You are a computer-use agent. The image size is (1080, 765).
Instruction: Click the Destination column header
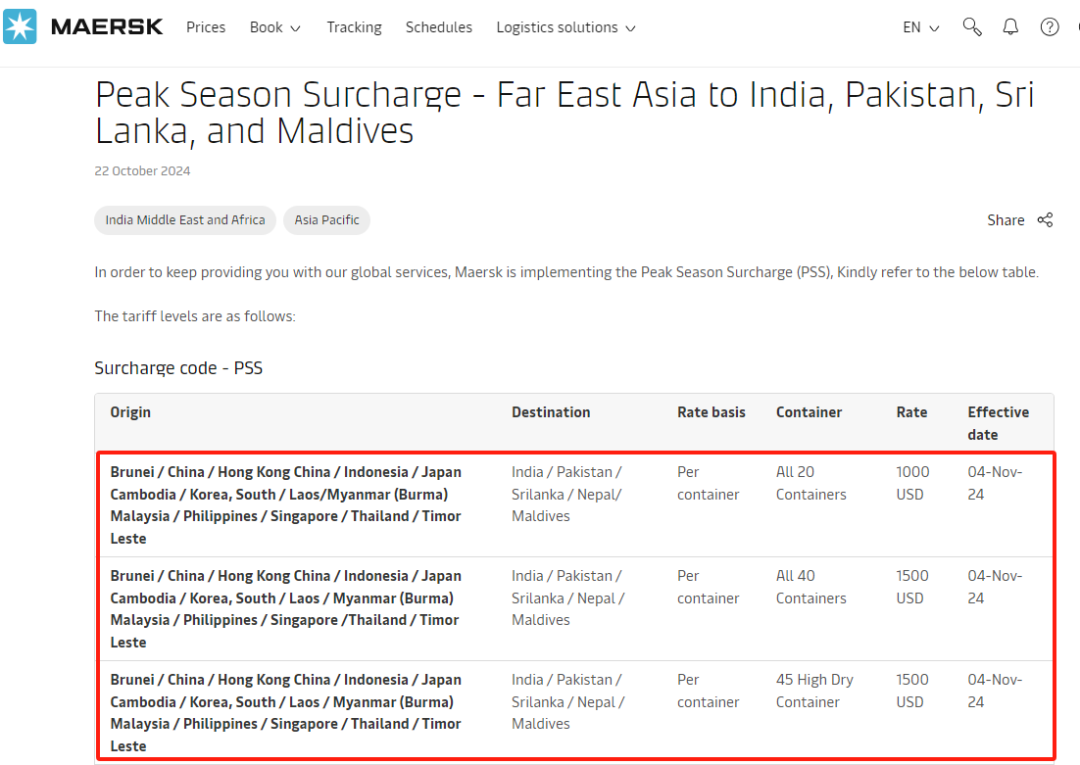550,412
